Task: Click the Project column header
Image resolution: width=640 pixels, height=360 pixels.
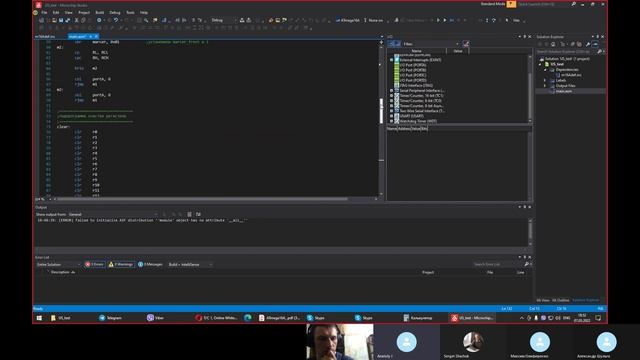Action: 428,272
